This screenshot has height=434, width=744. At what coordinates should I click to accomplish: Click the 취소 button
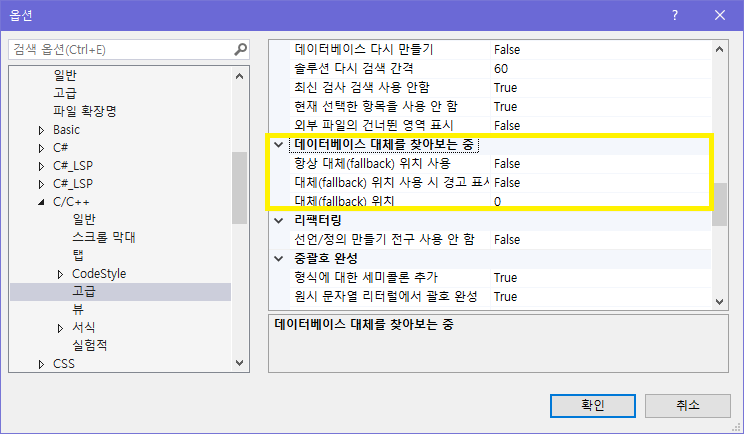pos(688,406)
